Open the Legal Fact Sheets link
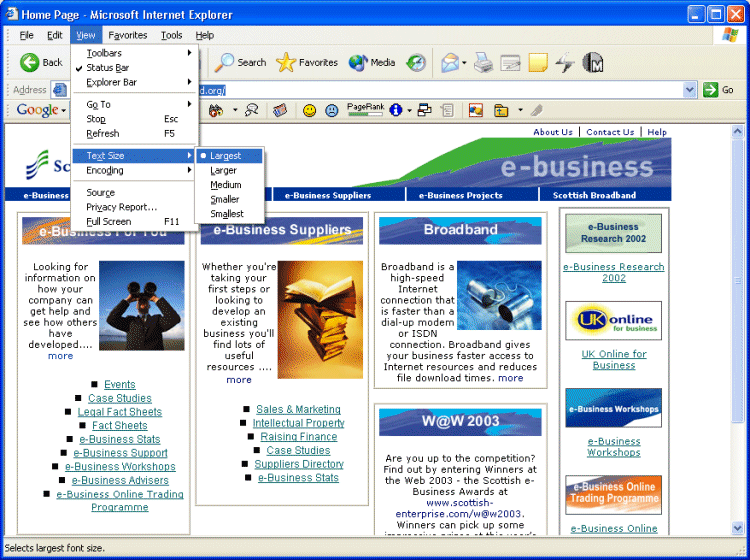 (x=120, y=412)
